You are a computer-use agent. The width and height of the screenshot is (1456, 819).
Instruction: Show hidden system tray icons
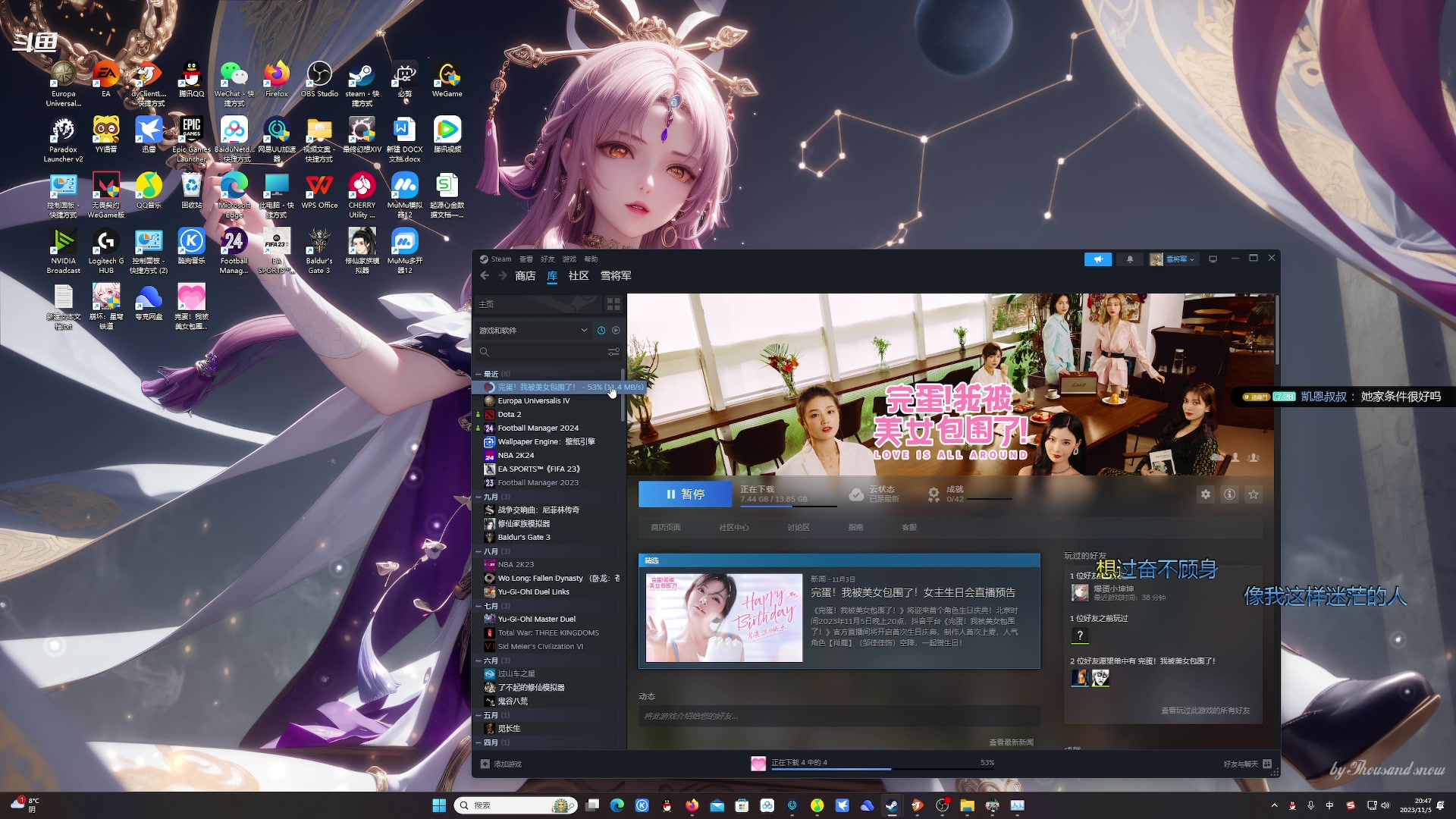click(x=1274, y=805)
